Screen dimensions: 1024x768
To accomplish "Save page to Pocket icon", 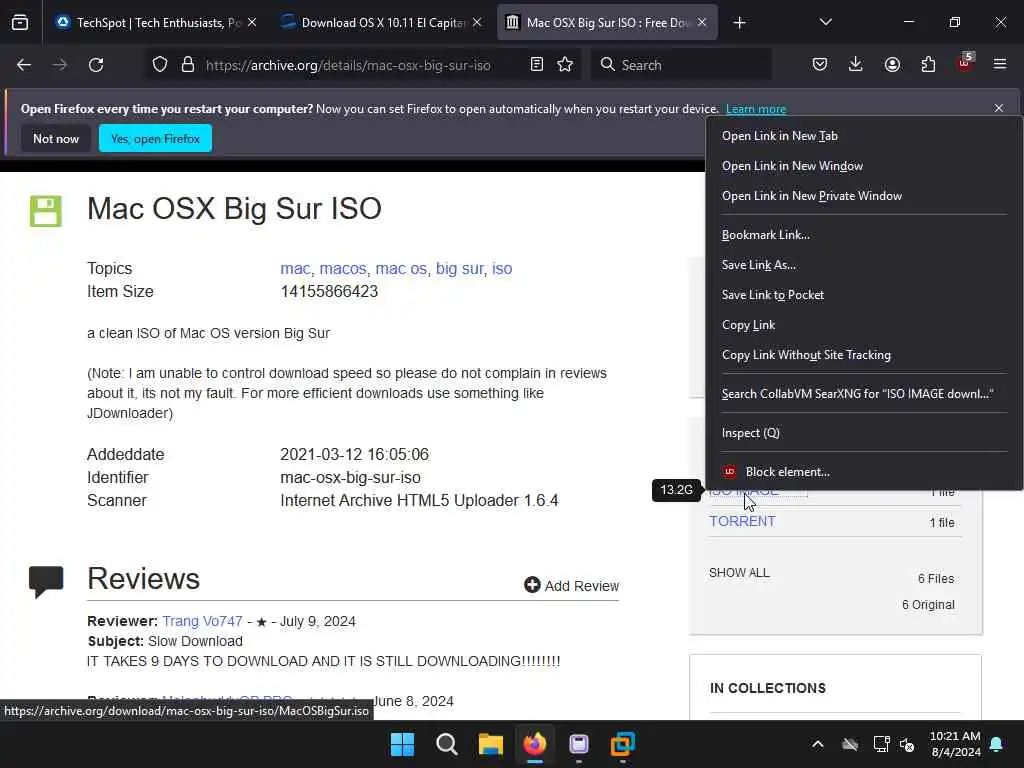I will 820,65.
